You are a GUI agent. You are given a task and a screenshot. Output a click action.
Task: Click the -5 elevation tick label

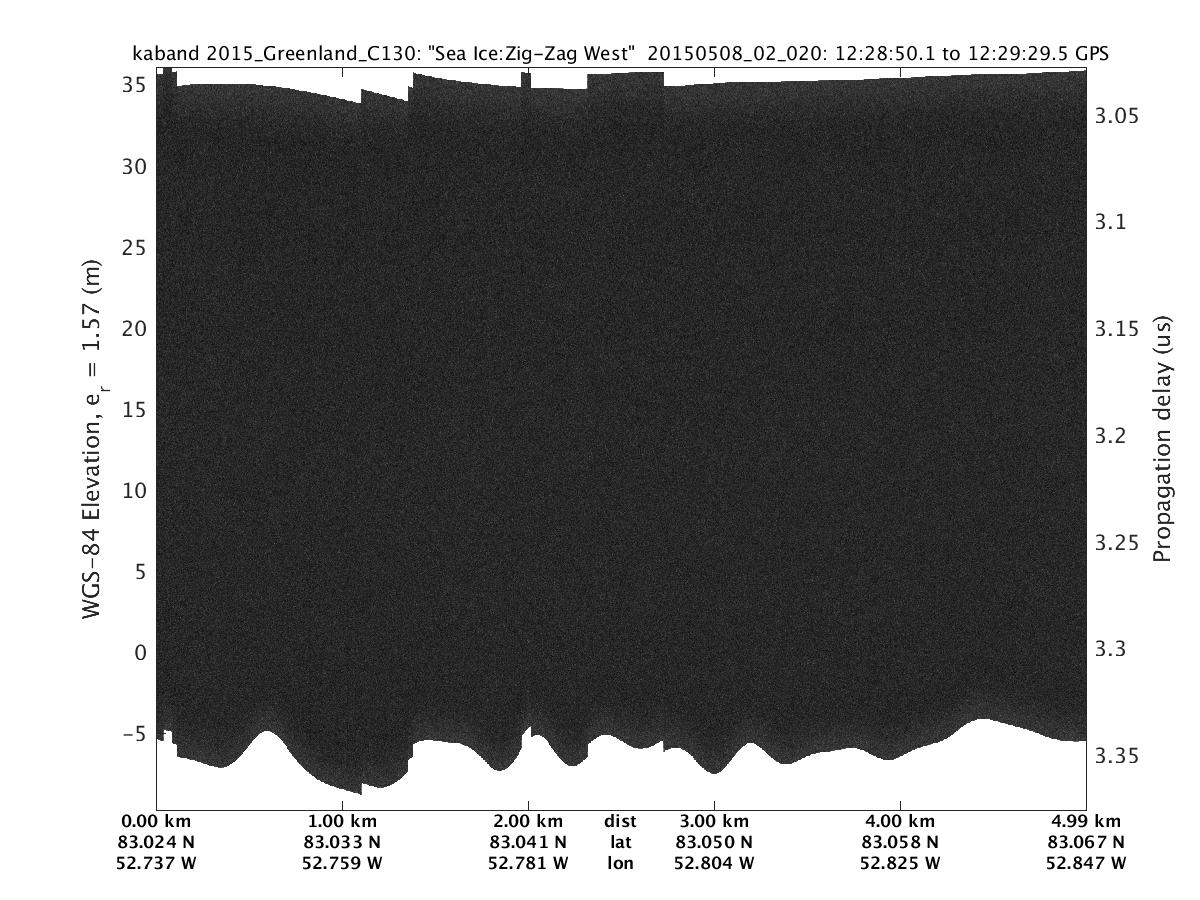pyautogui.click(x=131, y=733)
